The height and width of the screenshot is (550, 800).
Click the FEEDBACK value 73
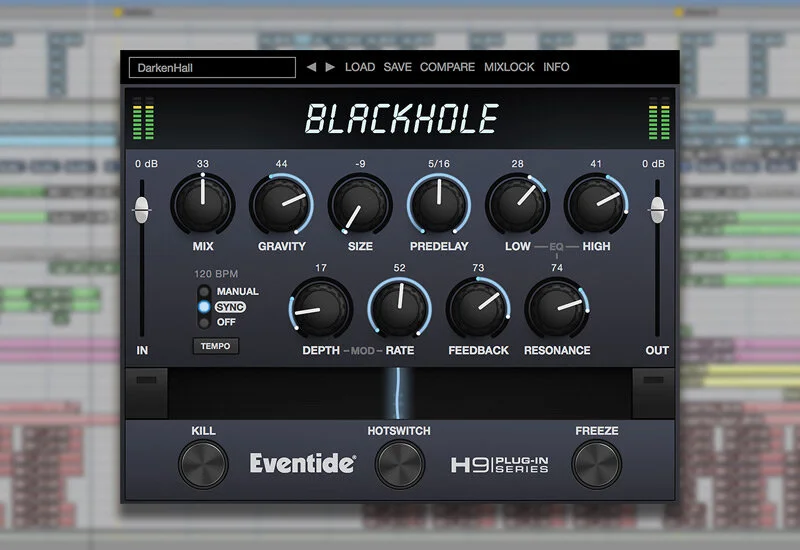pos(478,268)
